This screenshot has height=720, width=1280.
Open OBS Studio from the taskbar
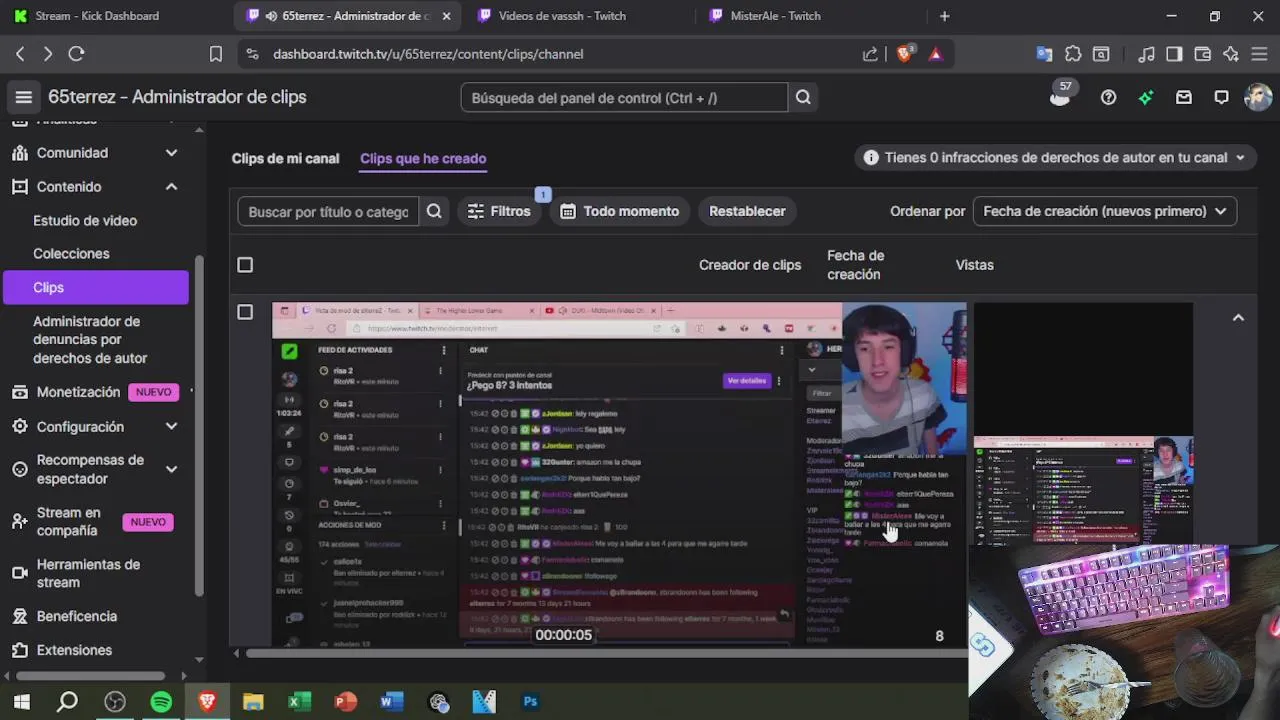click(115, 702)
